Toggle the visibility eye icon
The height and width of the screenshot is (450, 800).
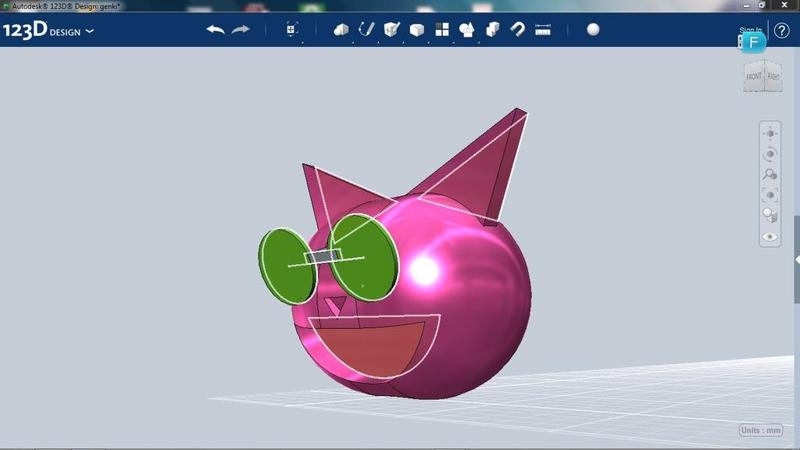(x=770, y=237)
